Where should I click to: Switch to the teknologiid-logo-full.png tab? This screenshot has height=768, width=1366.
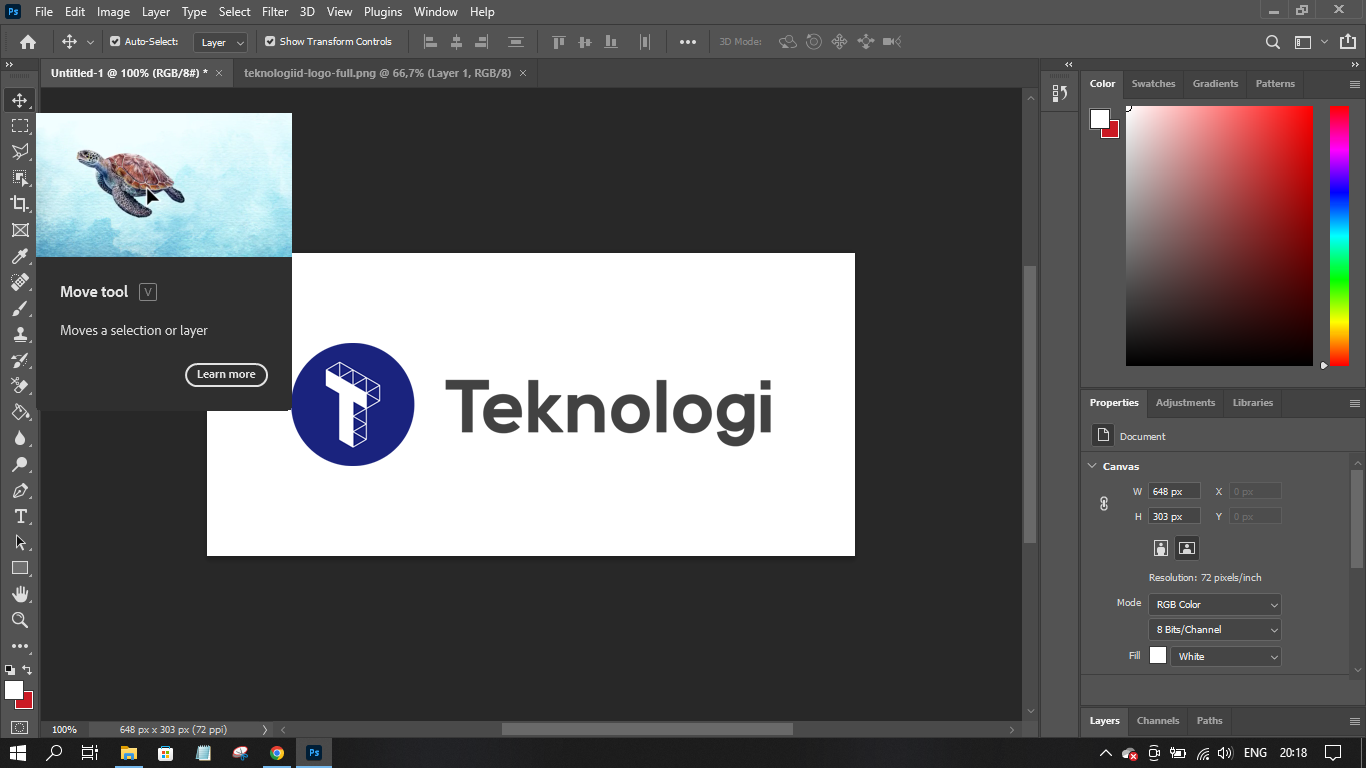click(x=377, y=73)
